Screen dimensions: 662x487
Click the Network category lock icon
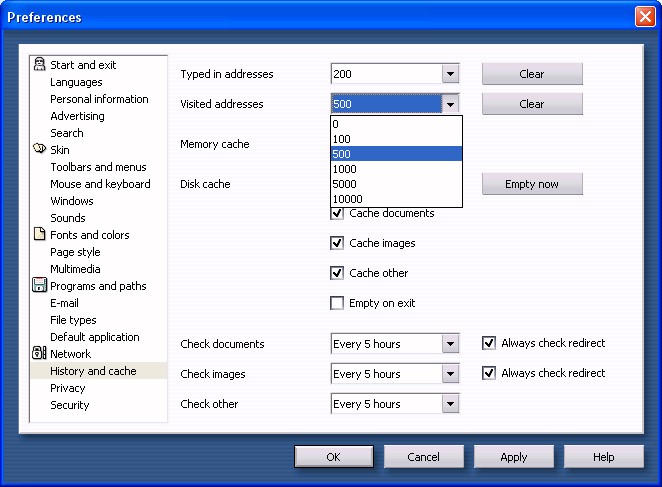[39, 354]
